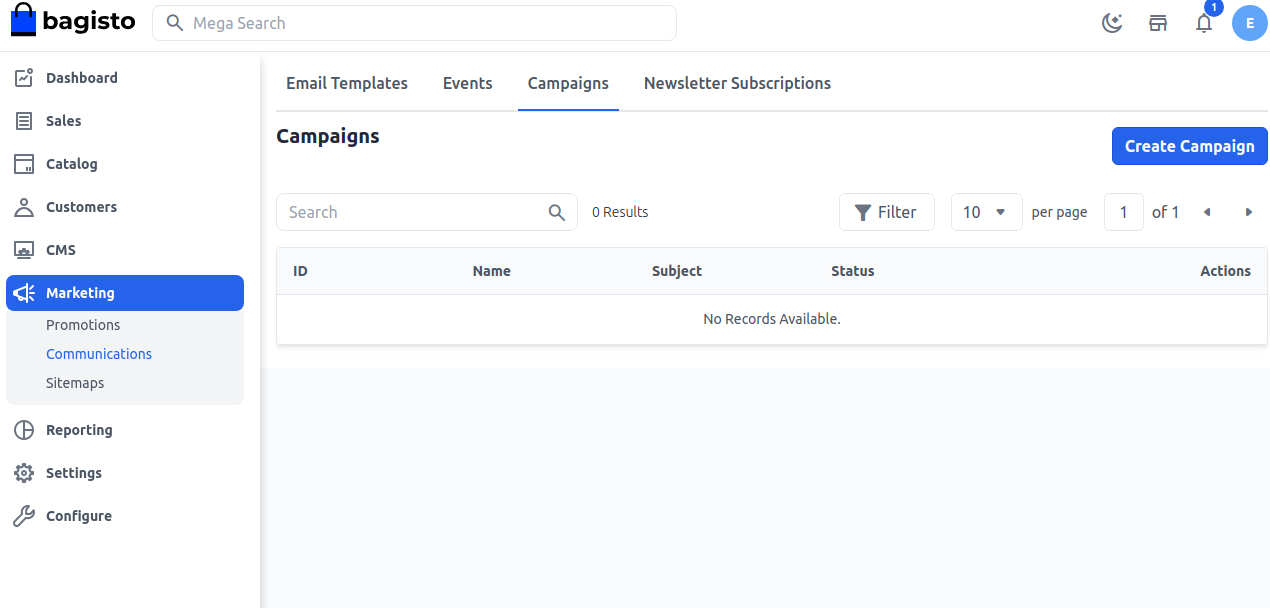Screen dimensions: 1270x608
Task: Expand the per page dropdown
Action: pyautogui.click(x=986, y=212)
